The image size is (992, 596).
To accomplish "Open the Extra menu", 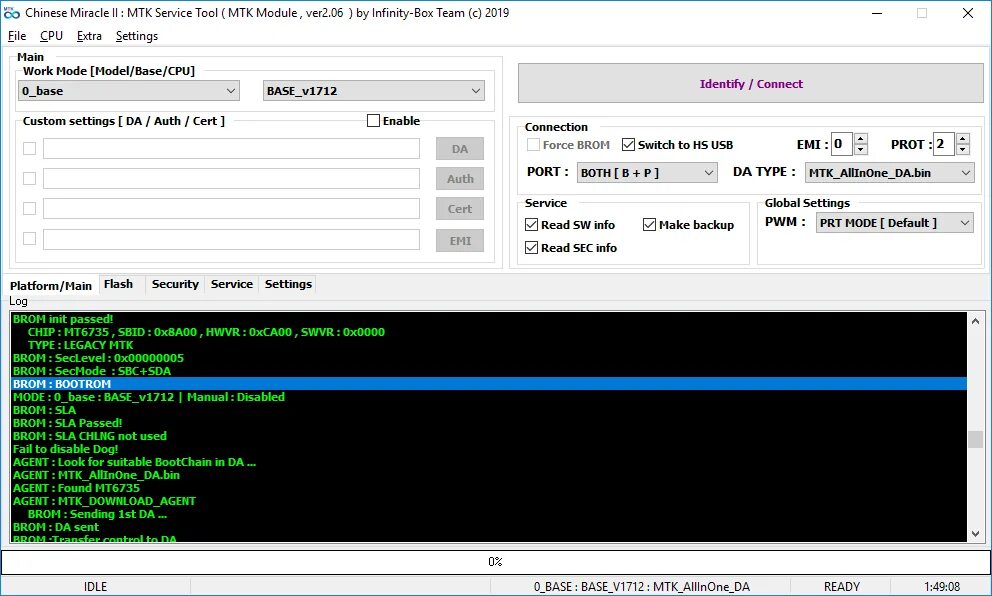I will coord(89,36).
